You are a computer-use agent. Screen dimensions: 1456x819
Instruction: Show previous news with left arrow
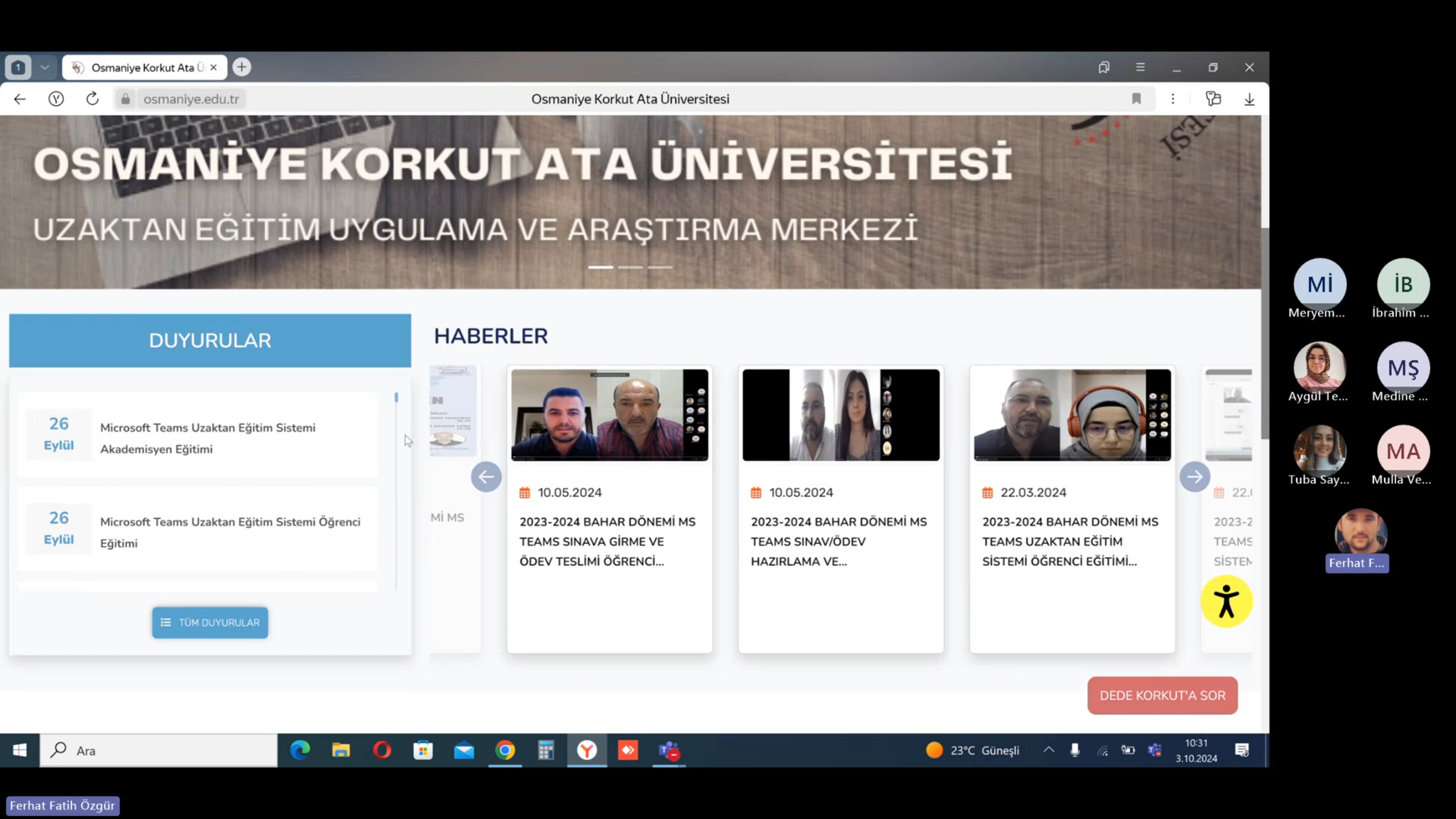(x=486, y=477)
